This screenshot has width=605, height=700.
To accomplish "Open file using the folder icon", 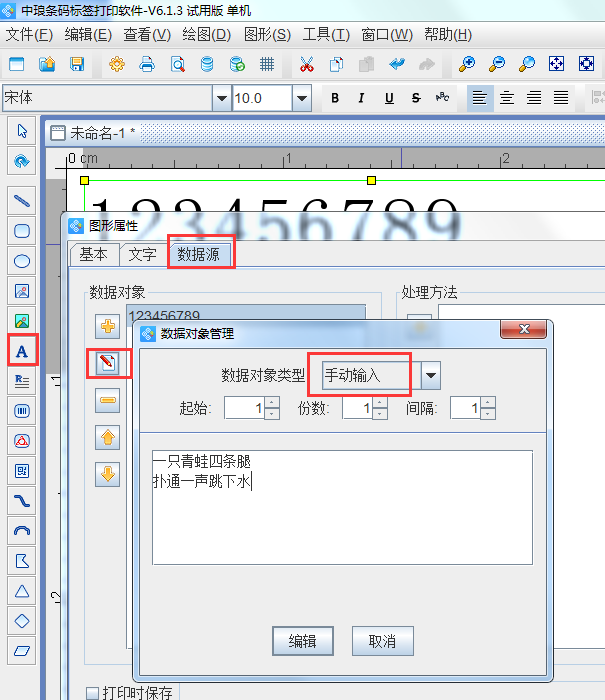I will click(x=47, y=64).
